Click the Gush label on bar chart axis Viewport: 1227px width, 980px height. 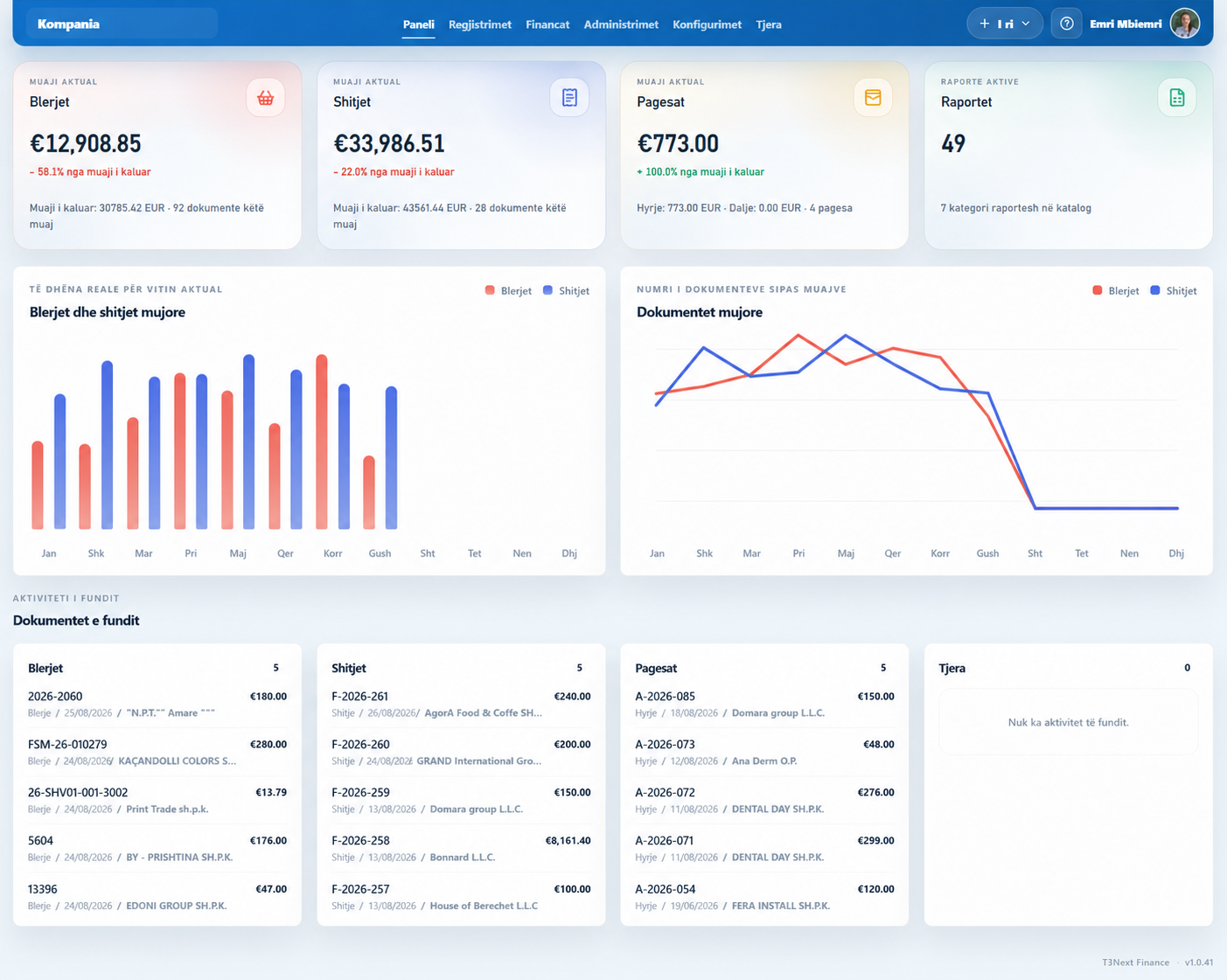coord(380,553)
